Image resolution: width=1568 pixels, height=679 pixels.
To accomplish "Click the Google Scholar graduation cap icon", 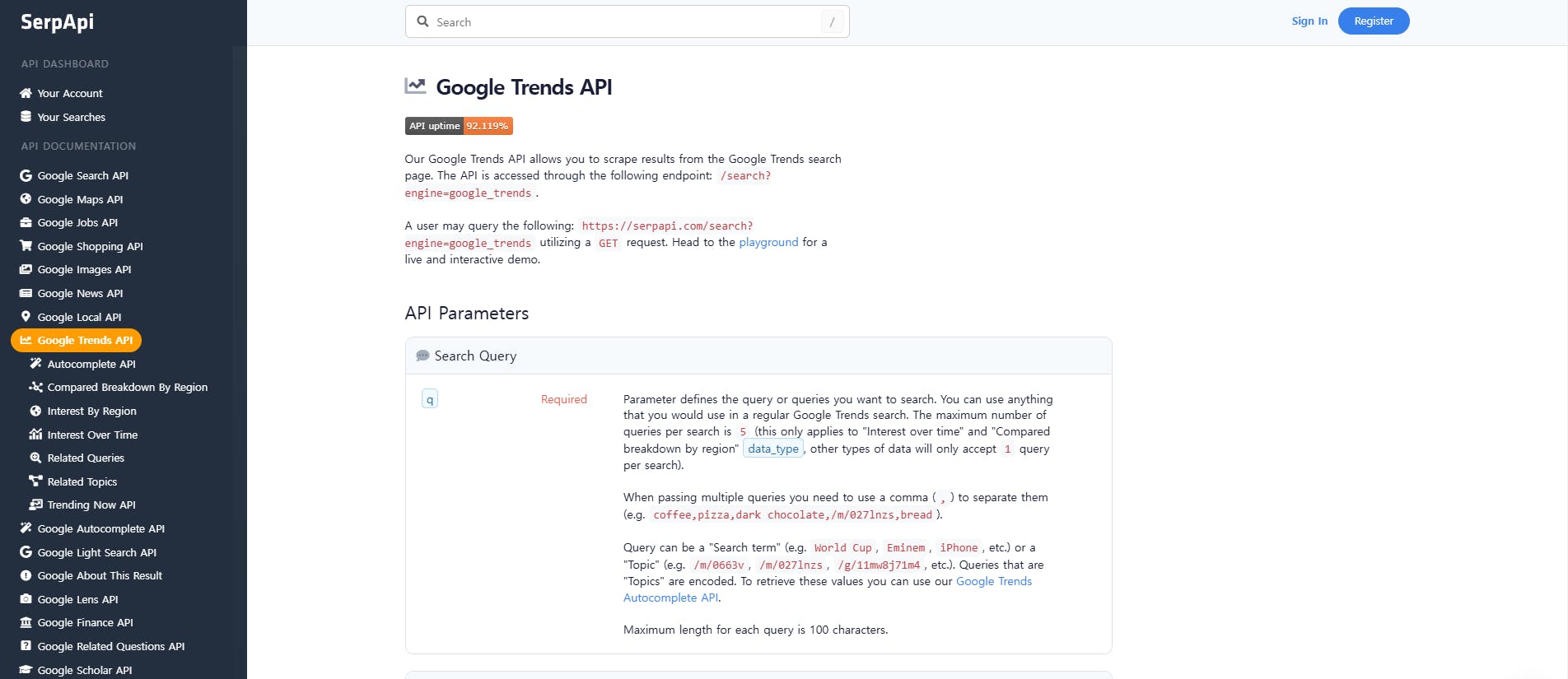I will pyautogui.click(x=26, y=670).
